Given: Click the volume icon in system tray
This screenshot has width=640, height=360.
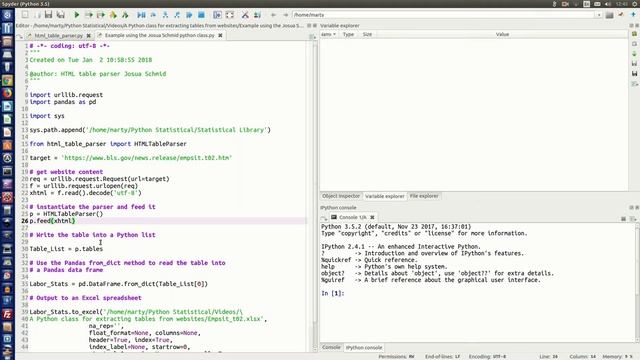Looking at the screenshot, I should [608, 4].
